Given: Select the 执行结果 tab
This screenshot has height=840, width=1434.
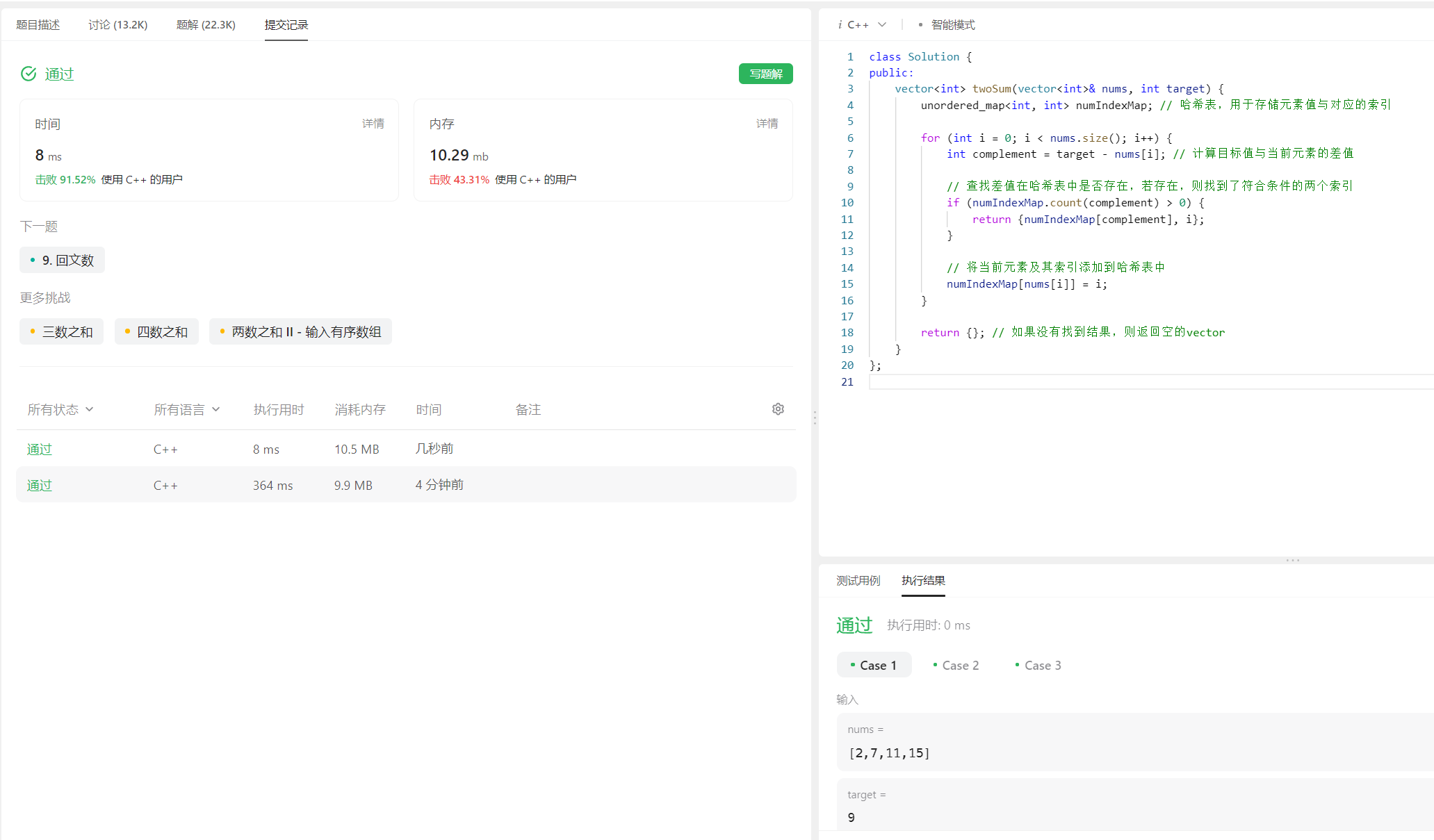Looking at the screenshot, I should click(923, 581).
